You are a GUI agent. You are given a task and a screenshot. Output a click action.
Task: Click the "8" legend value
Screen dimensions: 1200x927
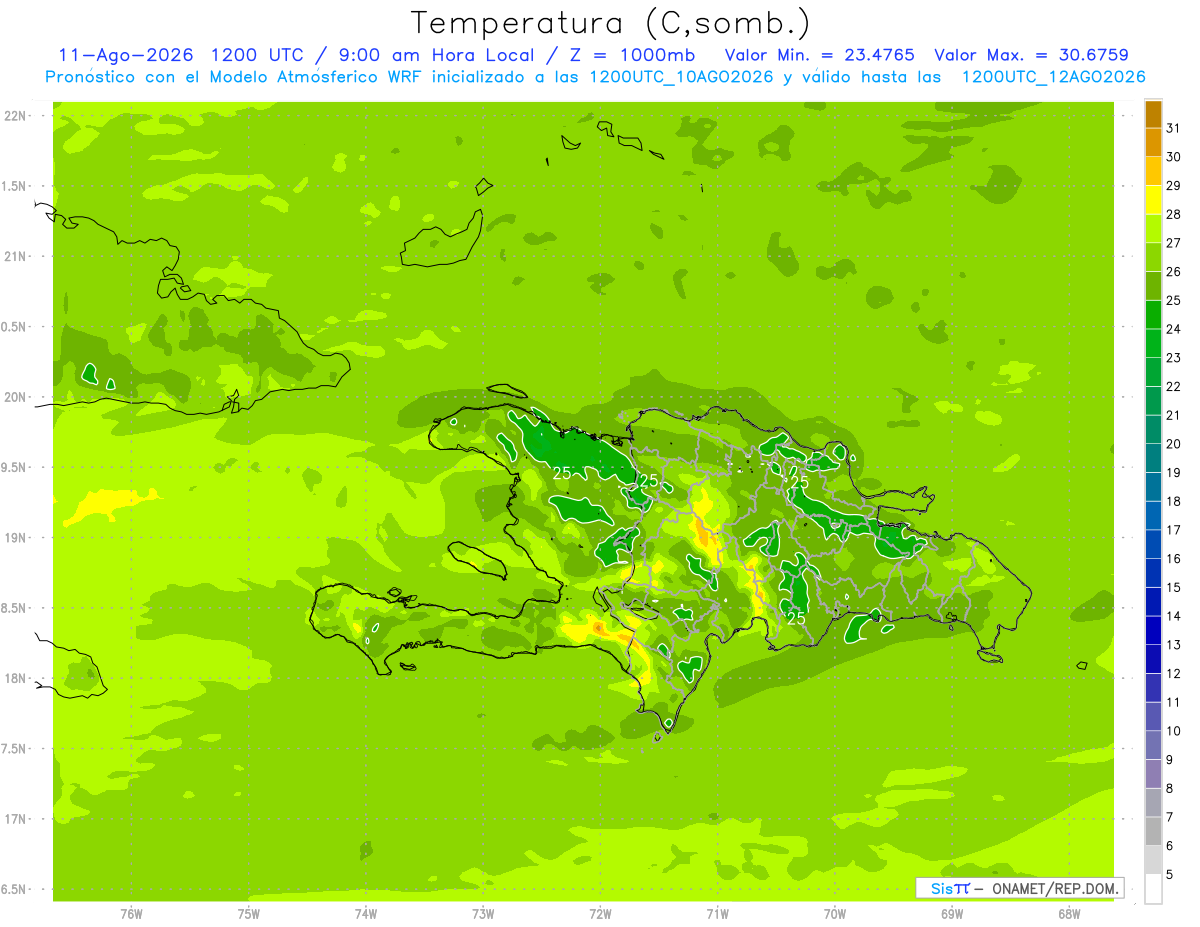point(1170,789)
